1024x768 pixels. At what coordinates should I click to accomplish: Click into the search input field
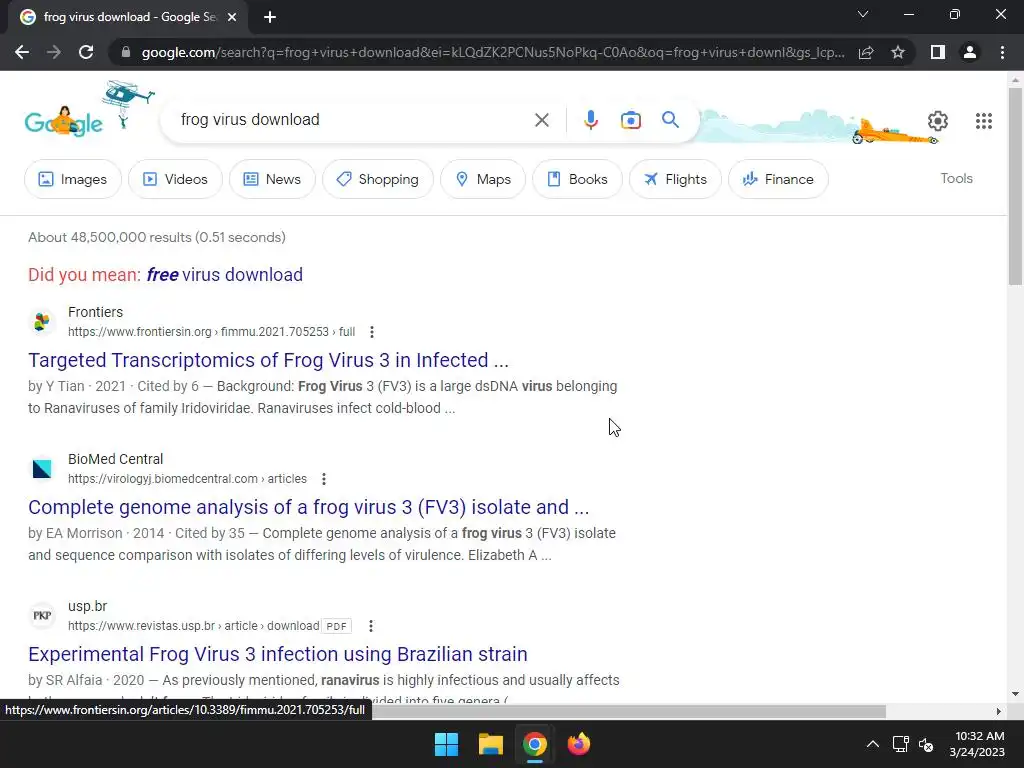[x=353, y=120]
